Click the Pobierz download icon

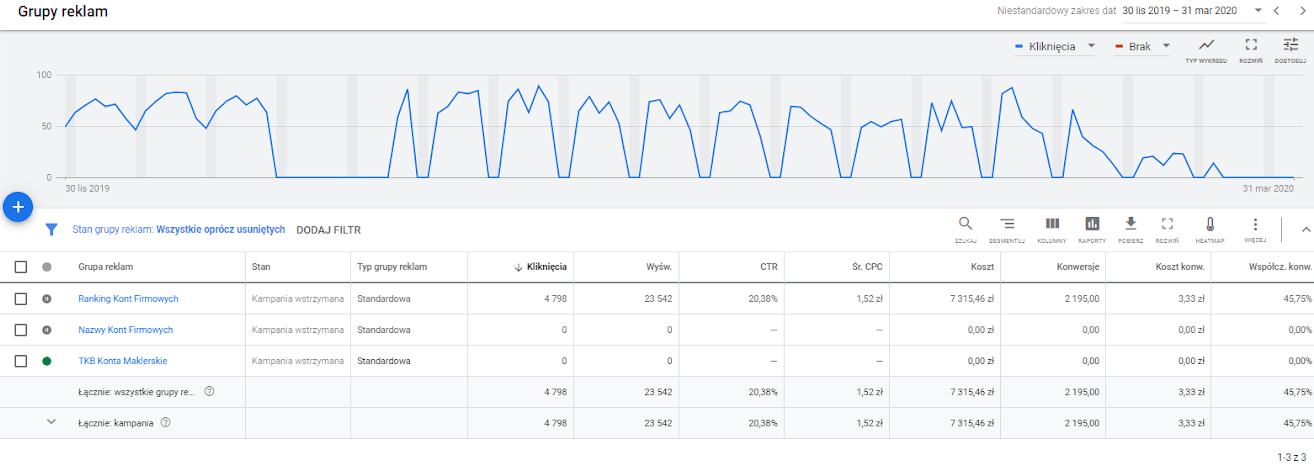click(1131, 225)
